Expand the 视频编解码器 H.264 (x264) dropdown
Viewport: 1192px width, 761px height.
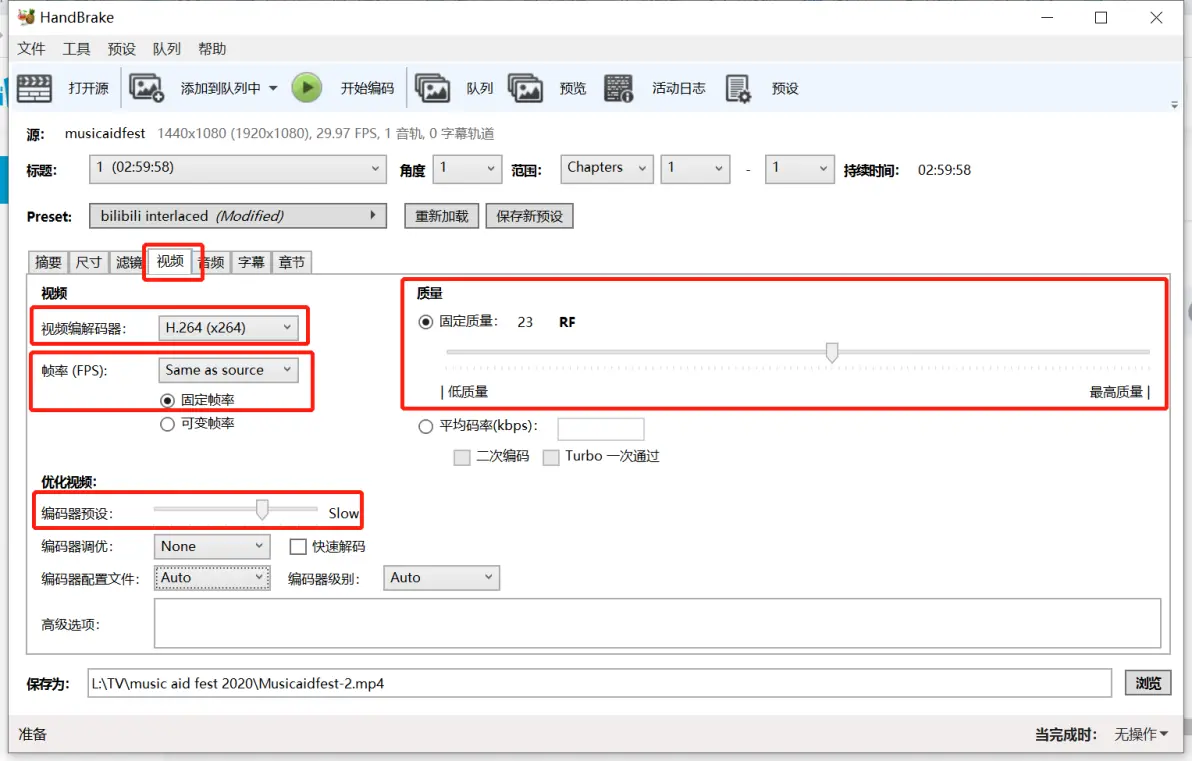point(228,328)
